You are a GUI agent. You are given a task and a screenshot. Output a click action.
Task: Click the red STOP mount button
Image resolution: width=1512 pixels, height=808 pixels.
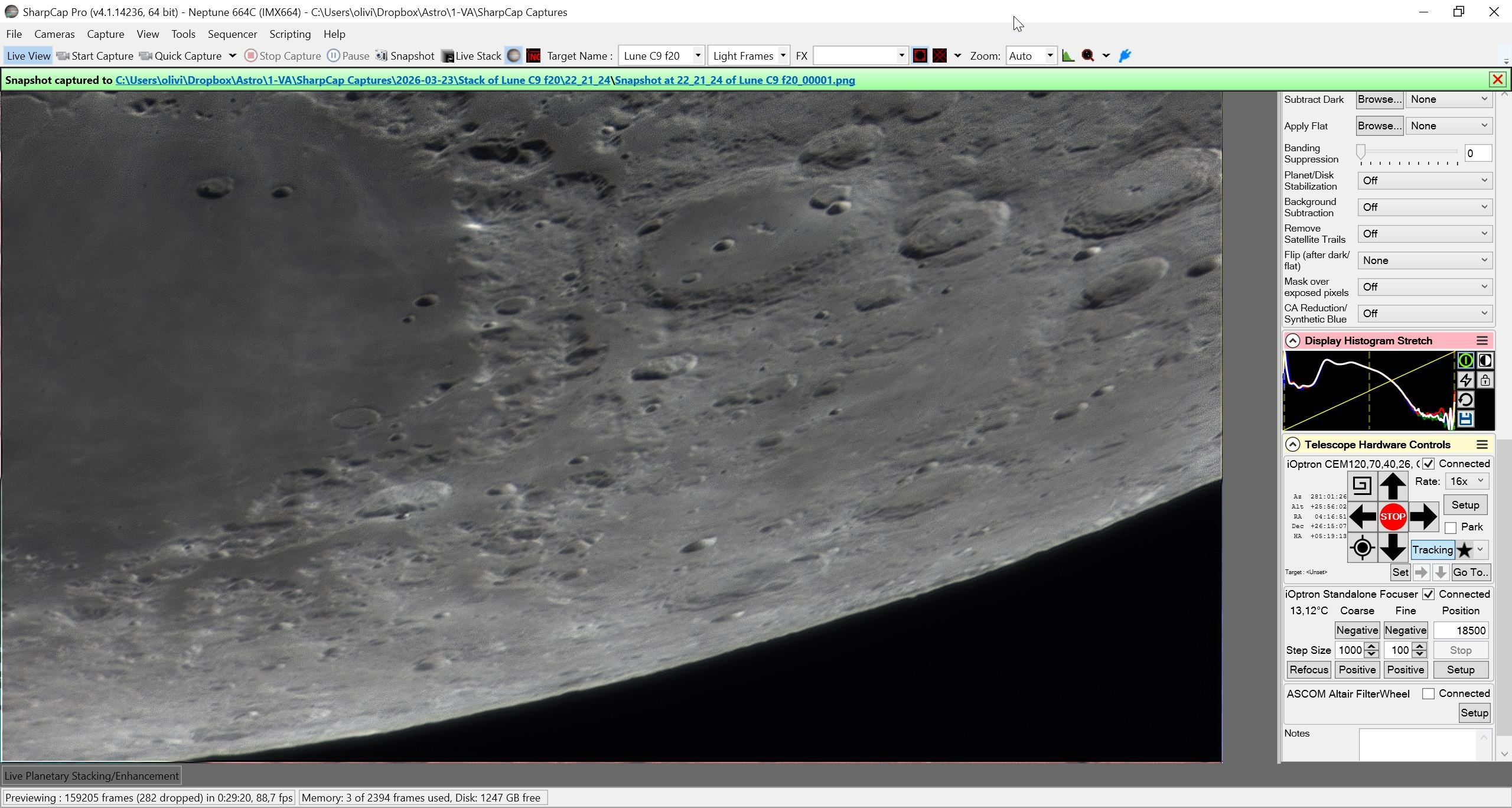point(1392,516)
